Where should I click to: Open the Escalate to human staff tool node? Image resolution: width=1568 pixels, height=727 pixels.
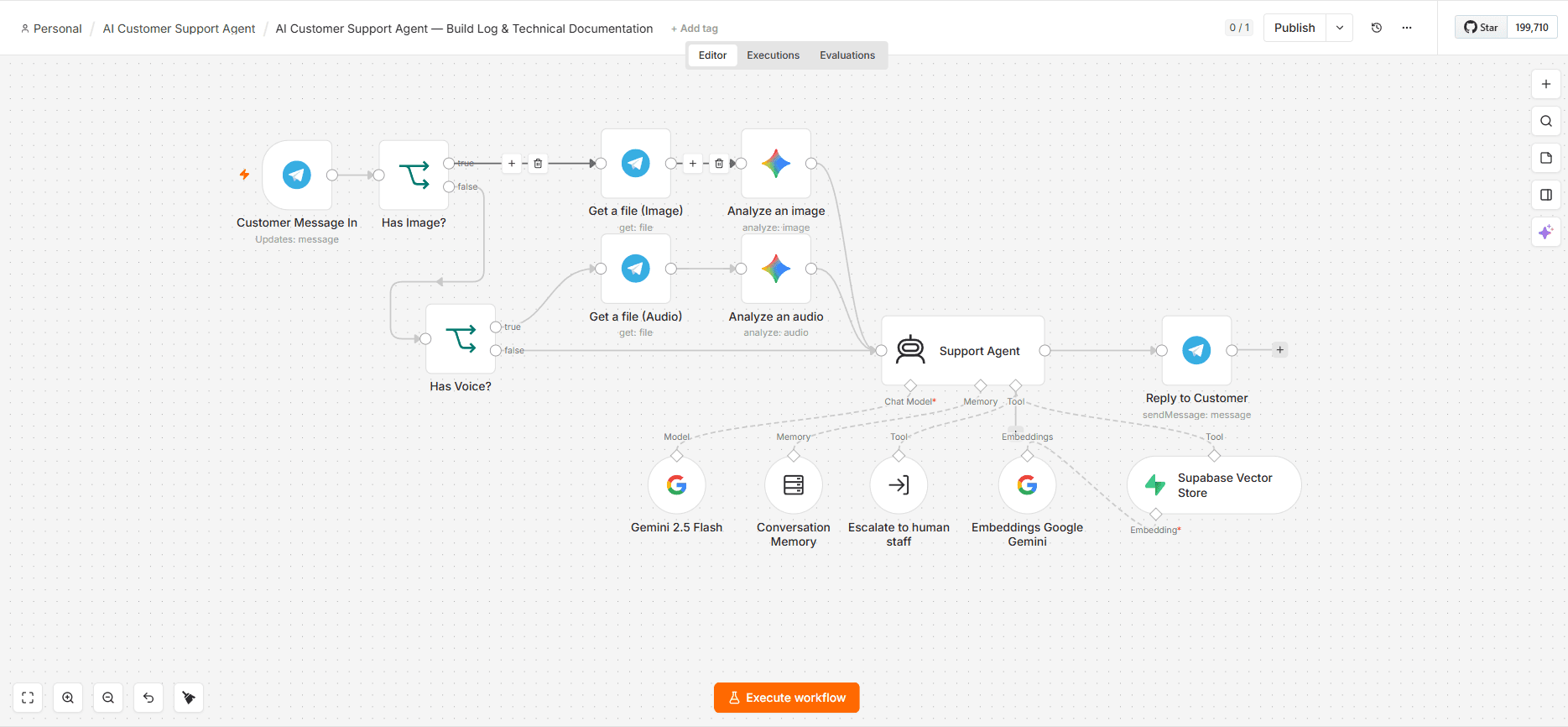(x=899, y=484)
